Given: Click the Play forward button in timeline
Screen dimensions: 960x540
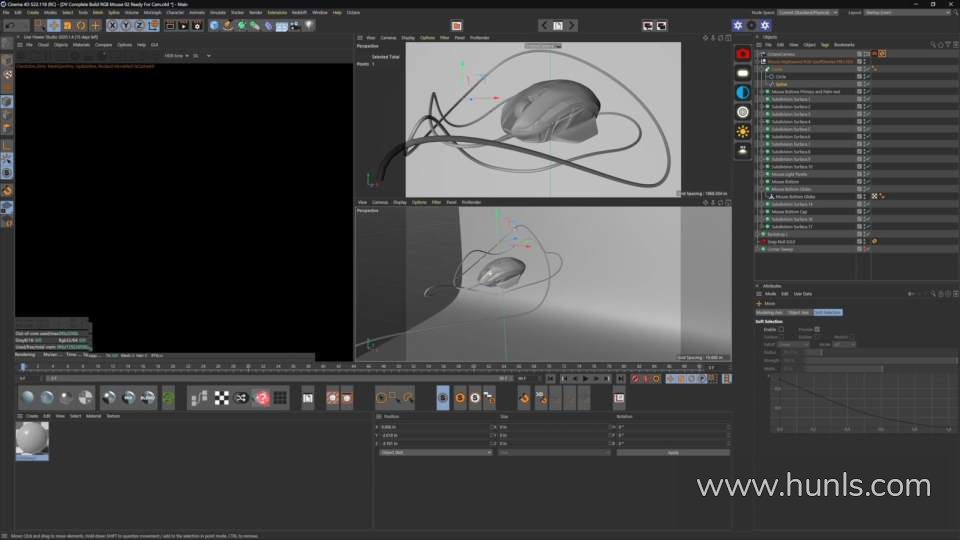Looking at the screenshot, I should tap(585, 379).
